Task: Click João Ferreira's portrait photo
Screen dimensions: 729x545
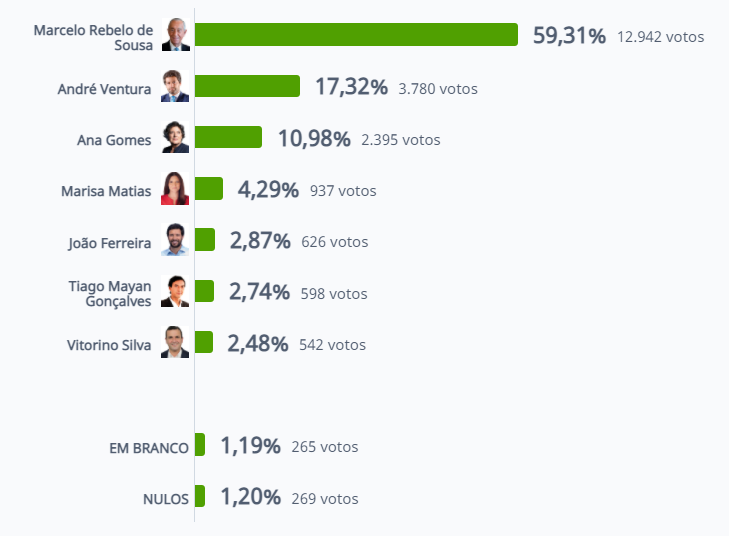Action: (175, 239)
